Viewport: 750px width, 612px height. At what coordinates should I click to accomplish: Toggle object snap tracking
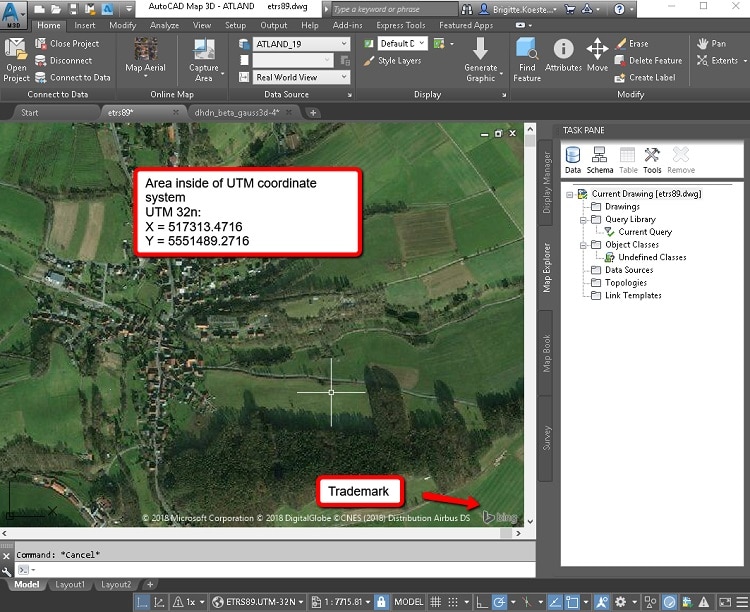coord(555,601)
